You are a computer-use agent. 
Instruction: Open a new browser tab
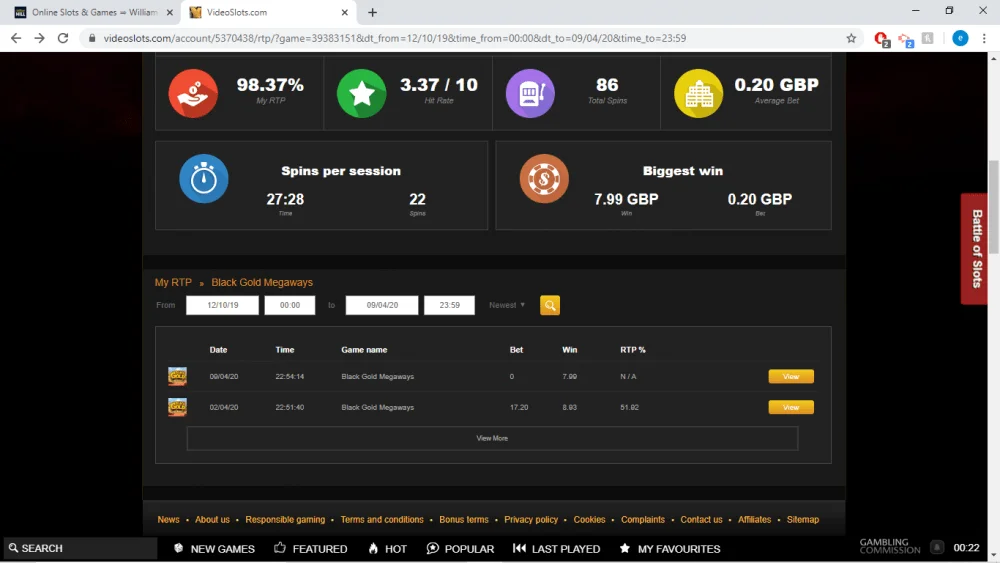(x=372, y=12)
